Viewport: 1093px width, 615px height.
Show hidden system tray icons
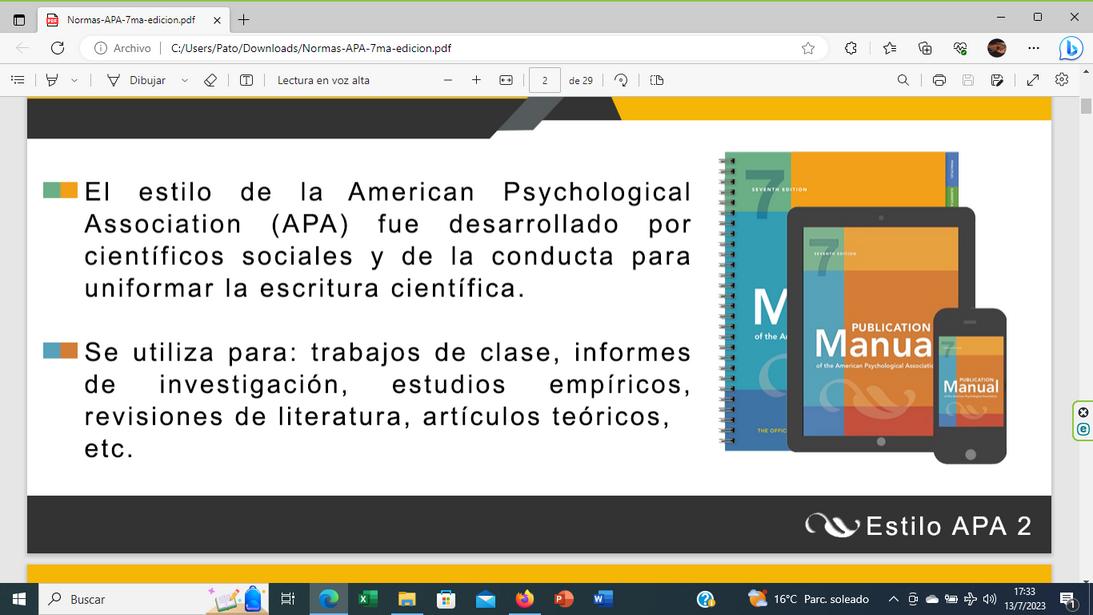point(893,599)
